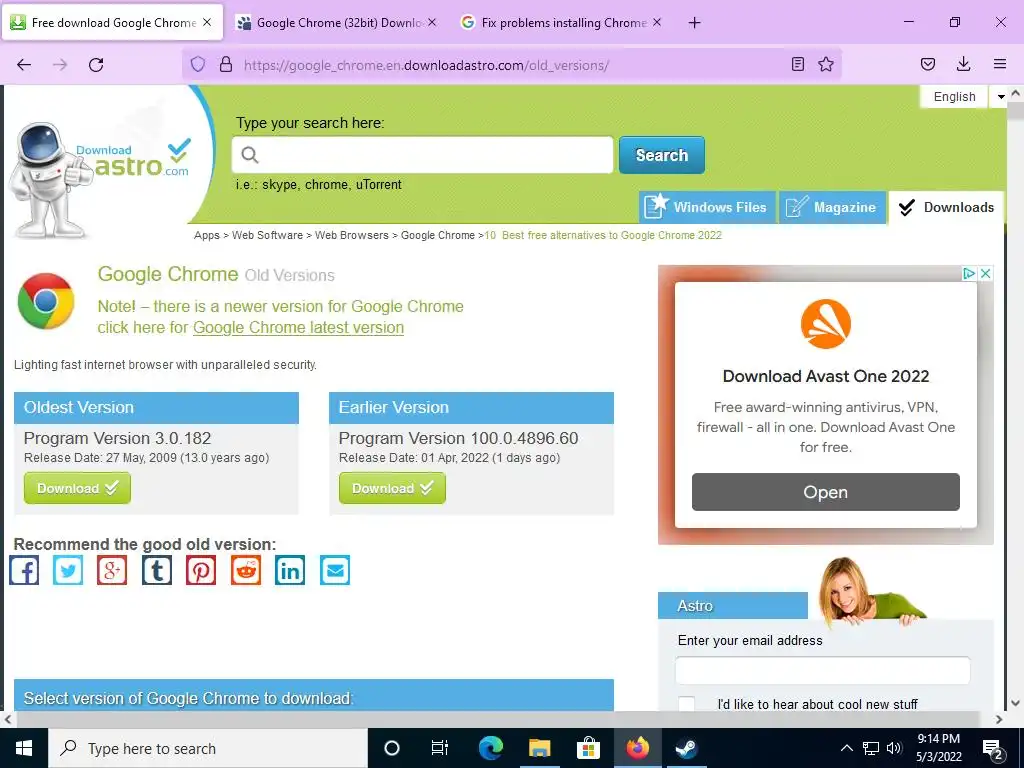Select the Downloads tab

click(x=946, y=208)
